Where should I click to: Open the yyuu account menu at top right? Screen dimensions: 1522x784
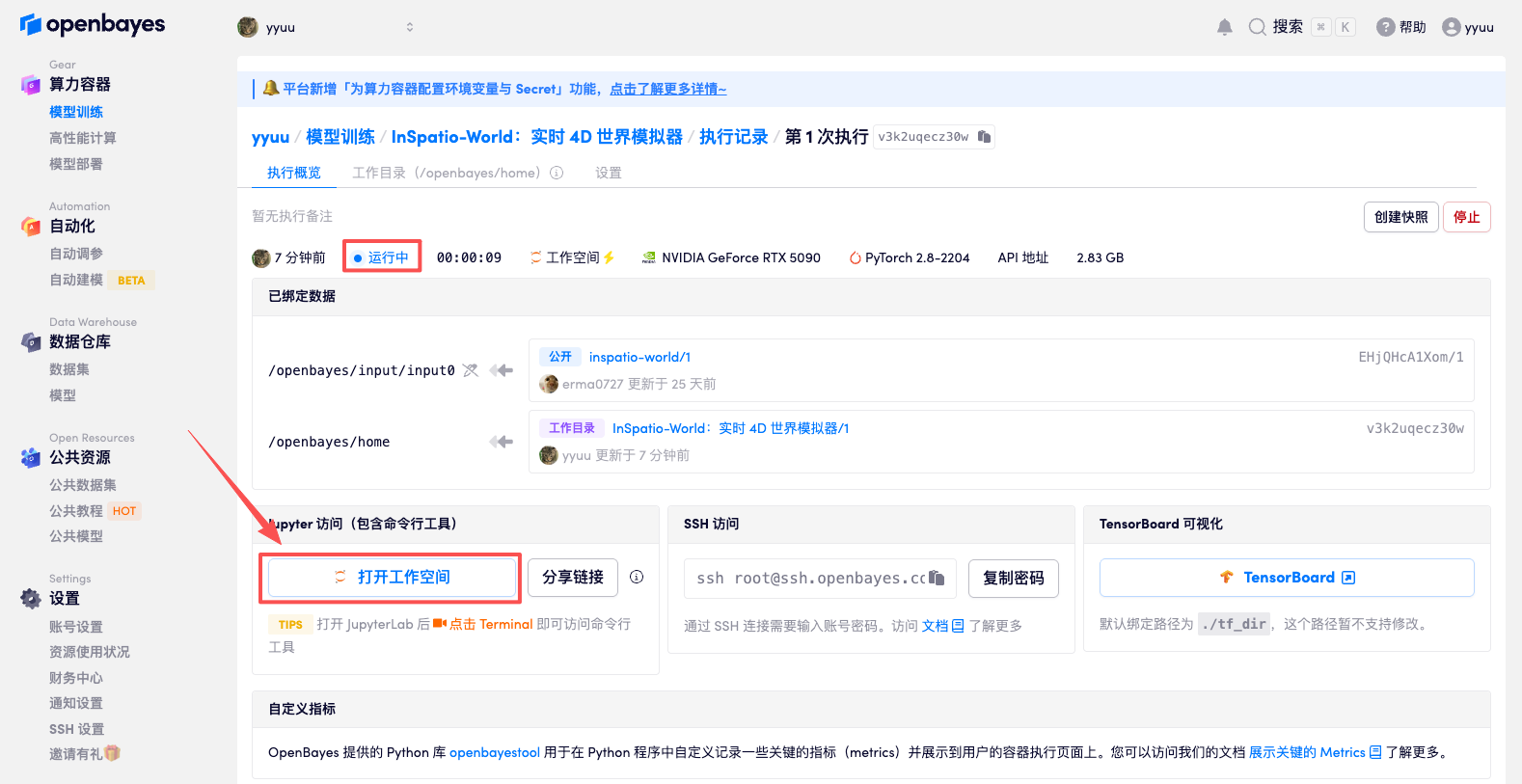tap(1468, 27)
